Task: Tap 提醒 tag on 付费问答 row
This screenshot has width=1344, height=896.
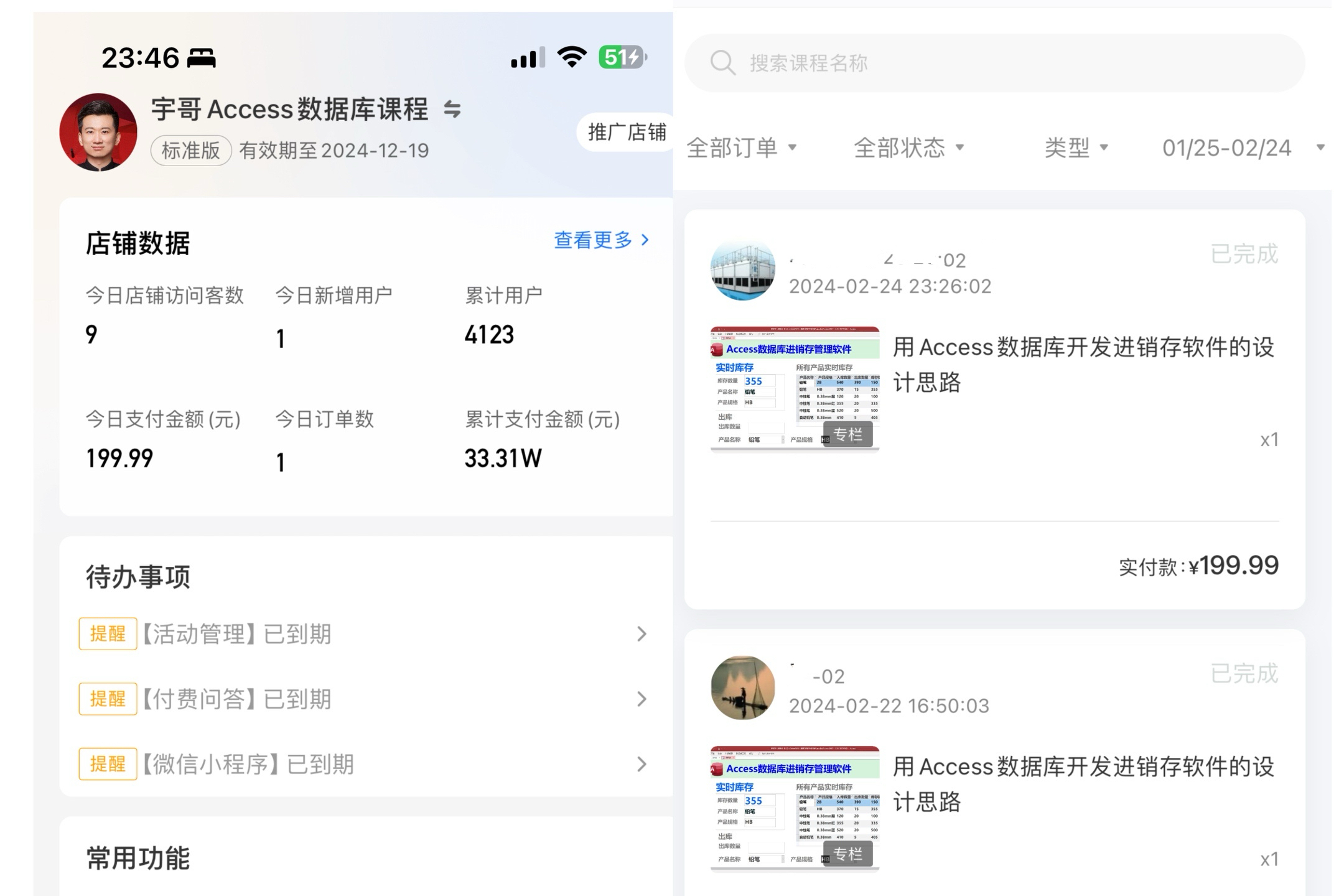Action: click(108, 699)
